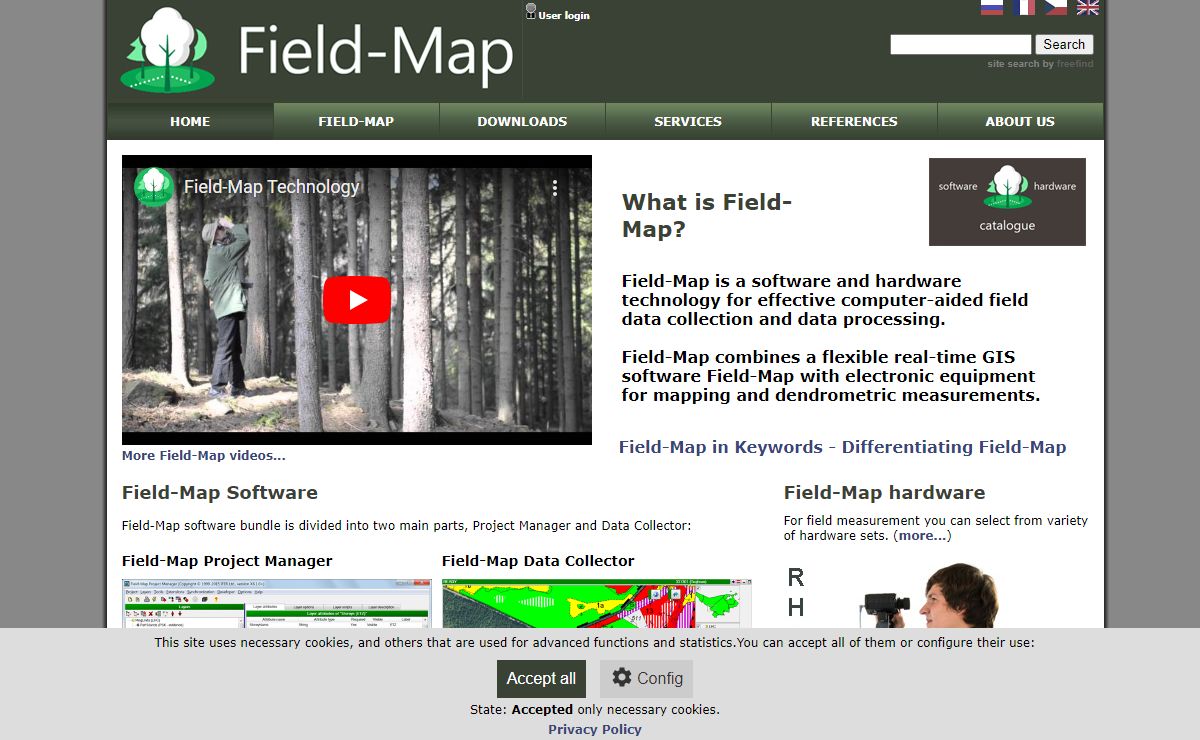The width and height of the screenshot is (1200, 740).
Task: Click the Field-Map Software heading
Action: (x=220, y=492)
